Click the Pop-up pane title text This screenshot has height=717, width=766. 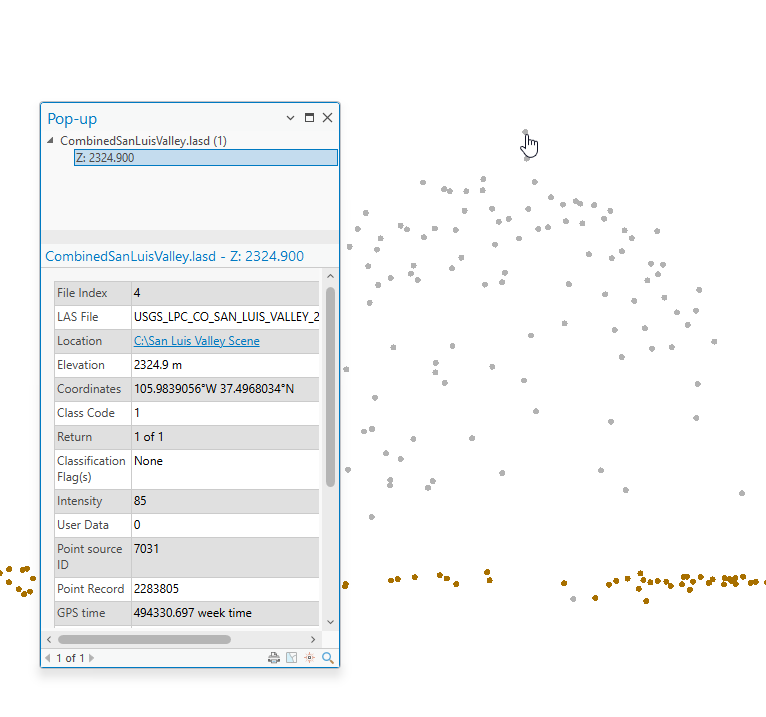point(72,119)
